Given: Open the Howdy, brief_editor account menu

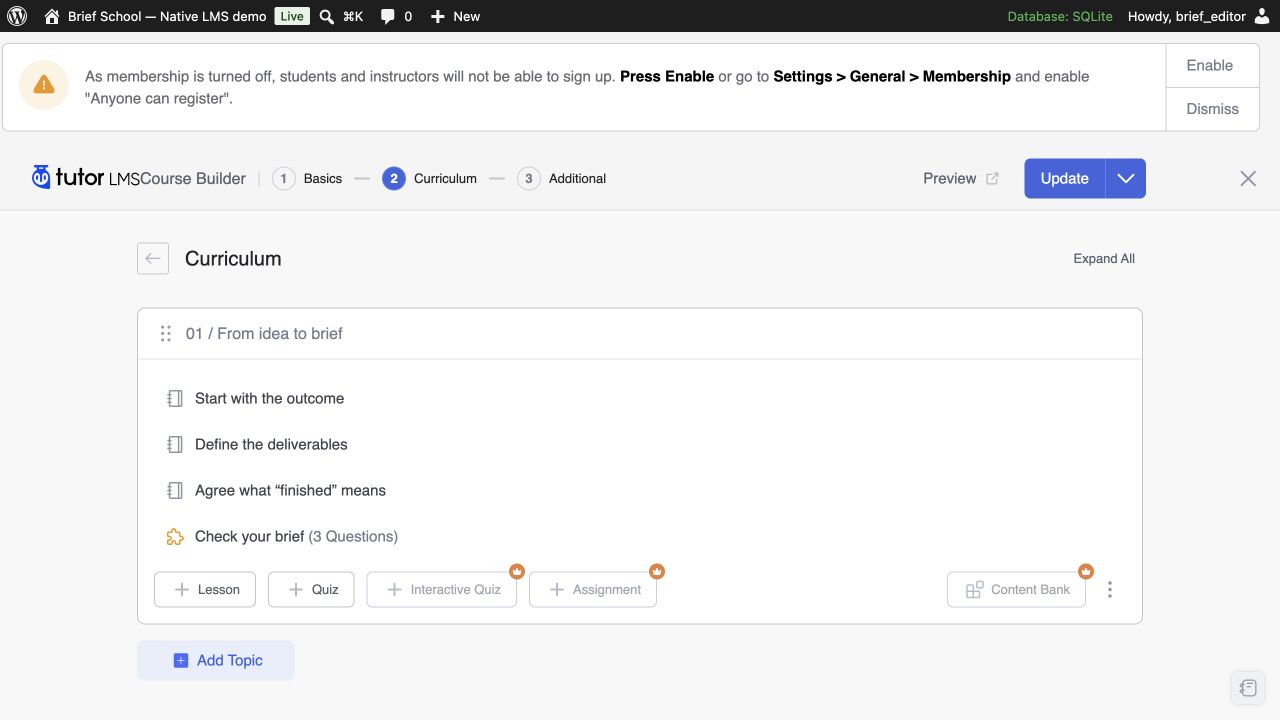Looking at the screenshot, I should [x=1199, y=16].
